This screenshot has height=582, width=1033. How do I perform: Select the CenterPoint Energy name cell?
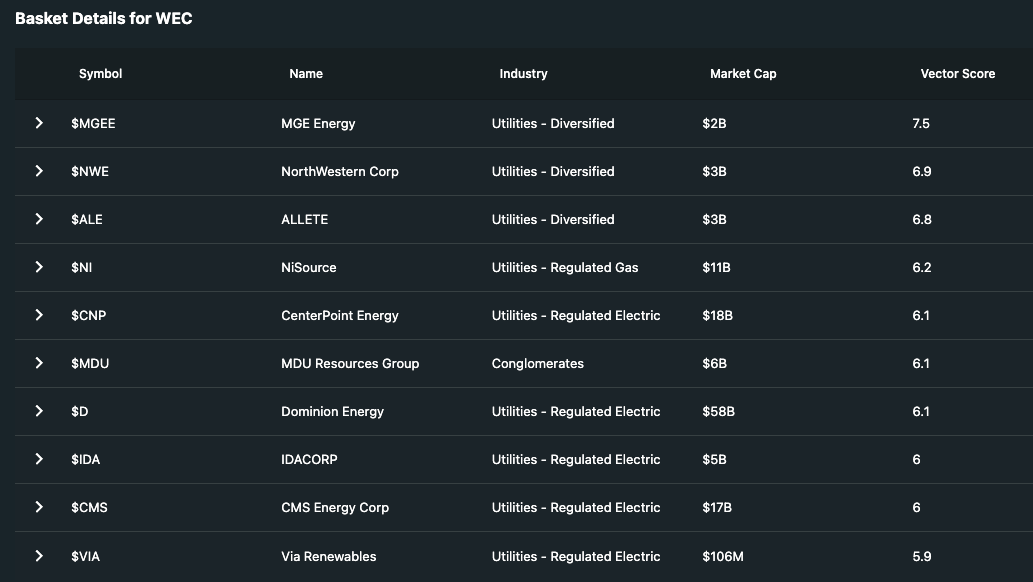coord(340,315)
